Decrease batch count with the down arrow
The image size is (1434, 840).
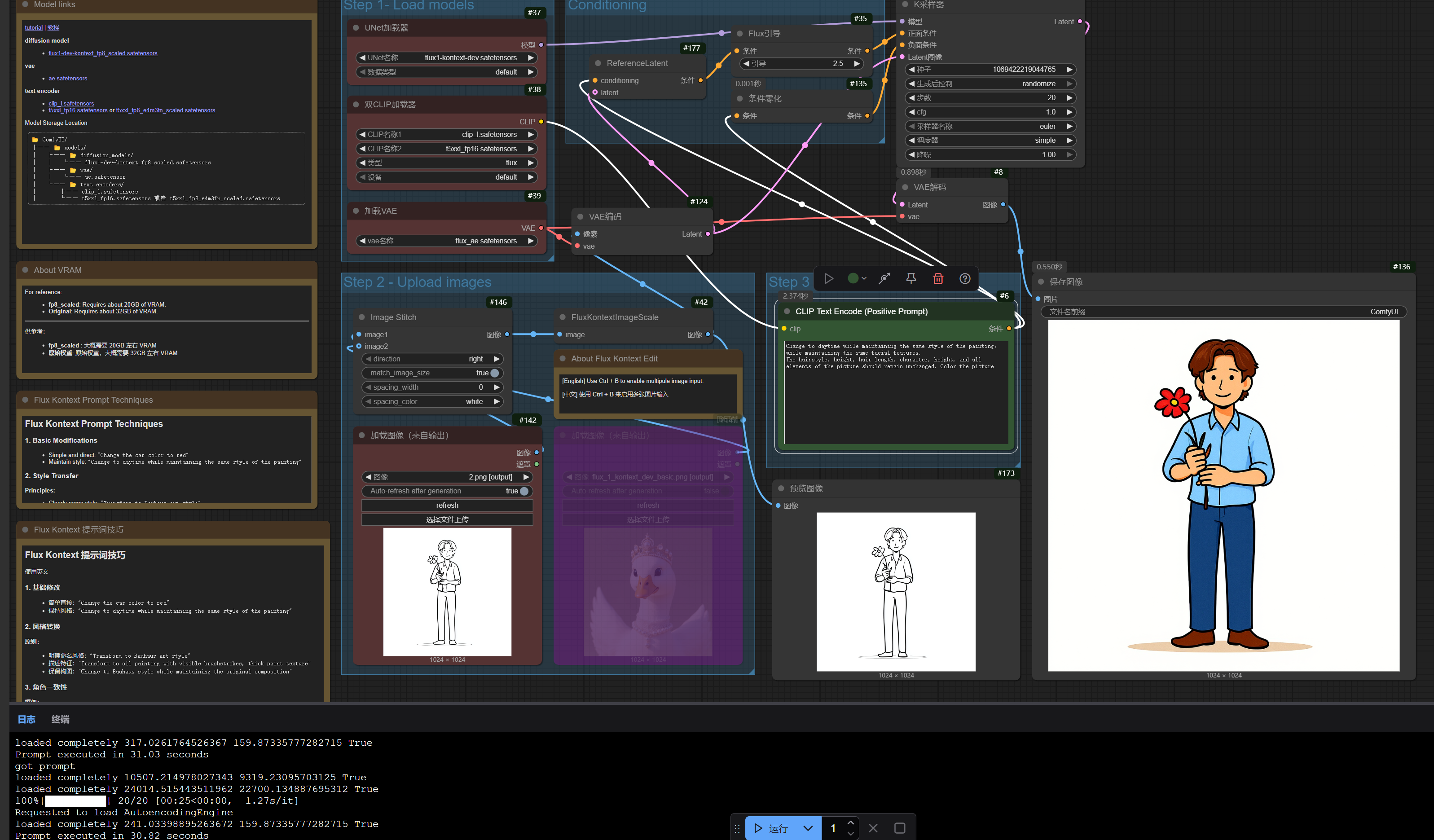point(850,834)
